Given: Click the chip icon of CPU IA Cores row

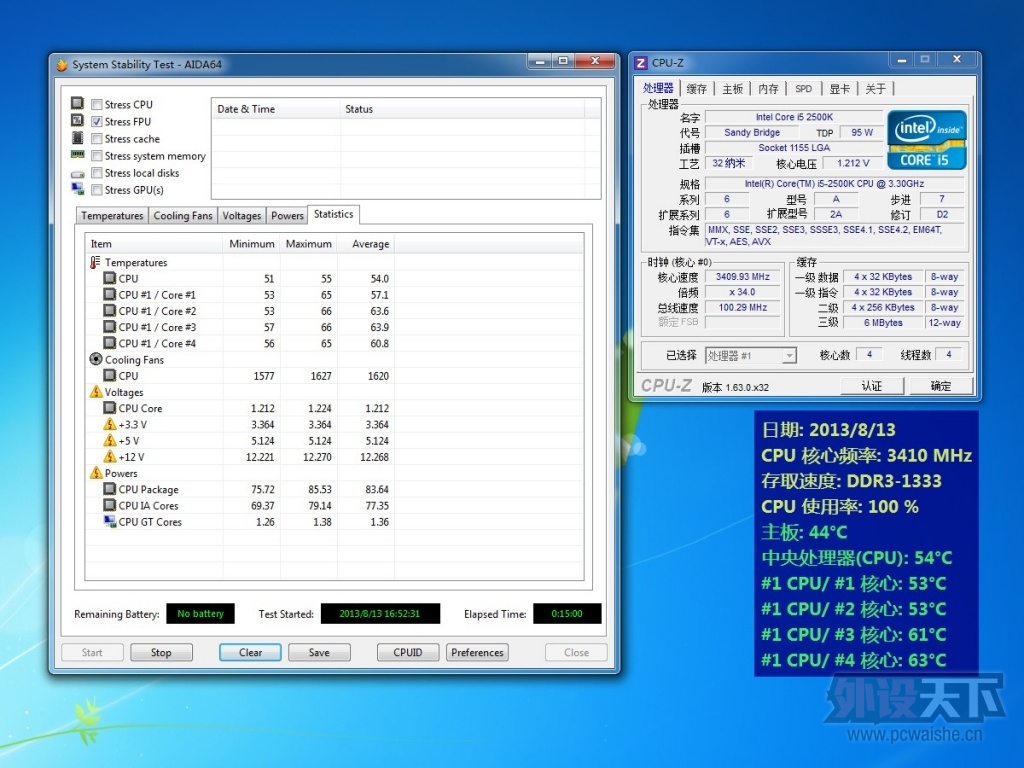Looking at the screenshot, I should [x=110, y=505].
